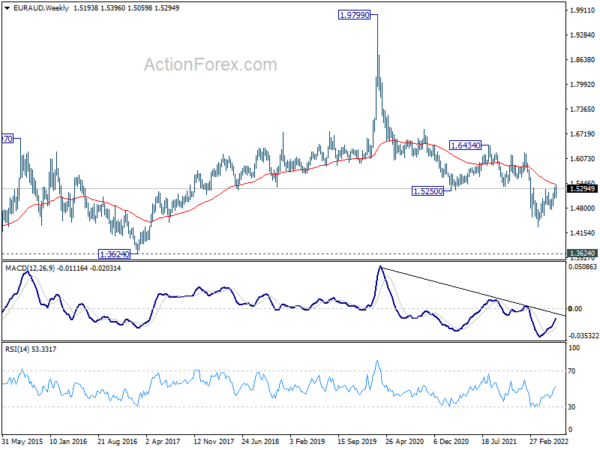
Task: Click the 1.60730 price scale value
Action: (x=582, y=159)
